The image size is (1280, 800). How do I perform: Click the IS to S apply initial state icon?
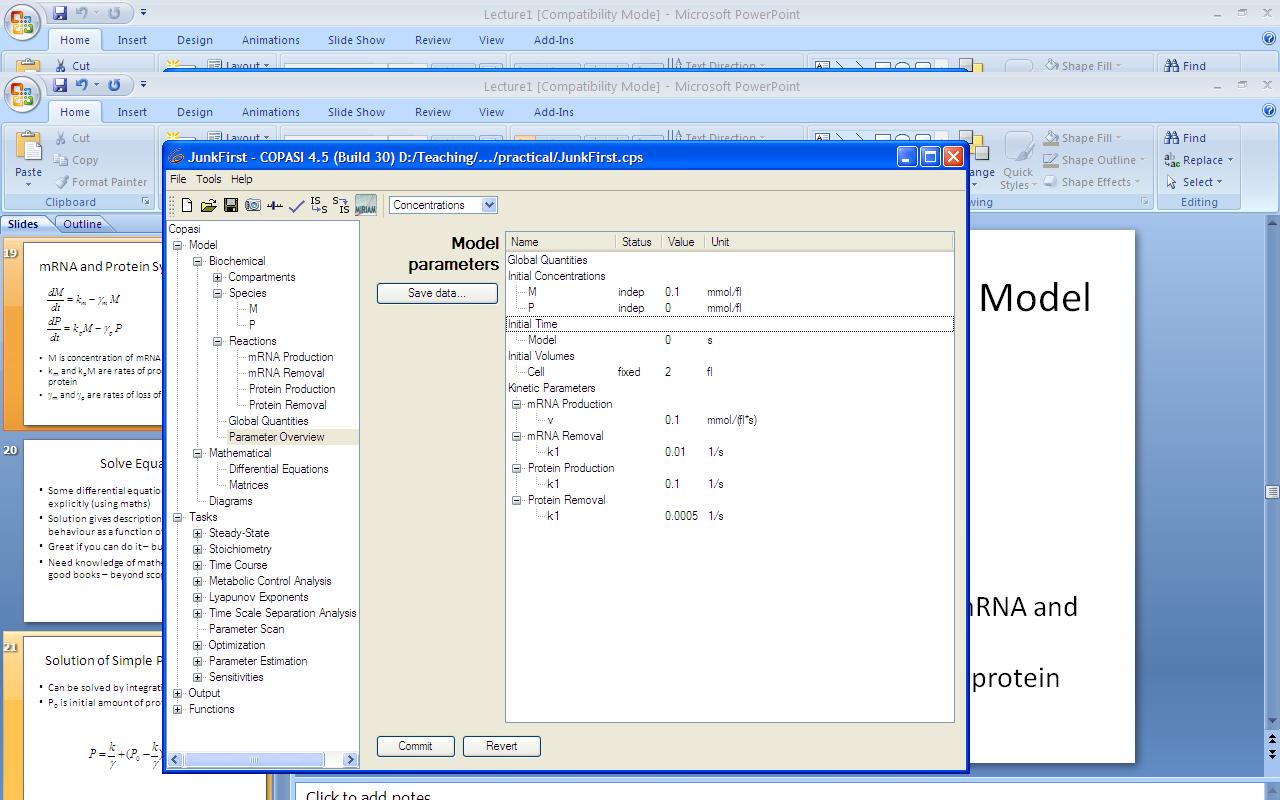click(318, 205)
